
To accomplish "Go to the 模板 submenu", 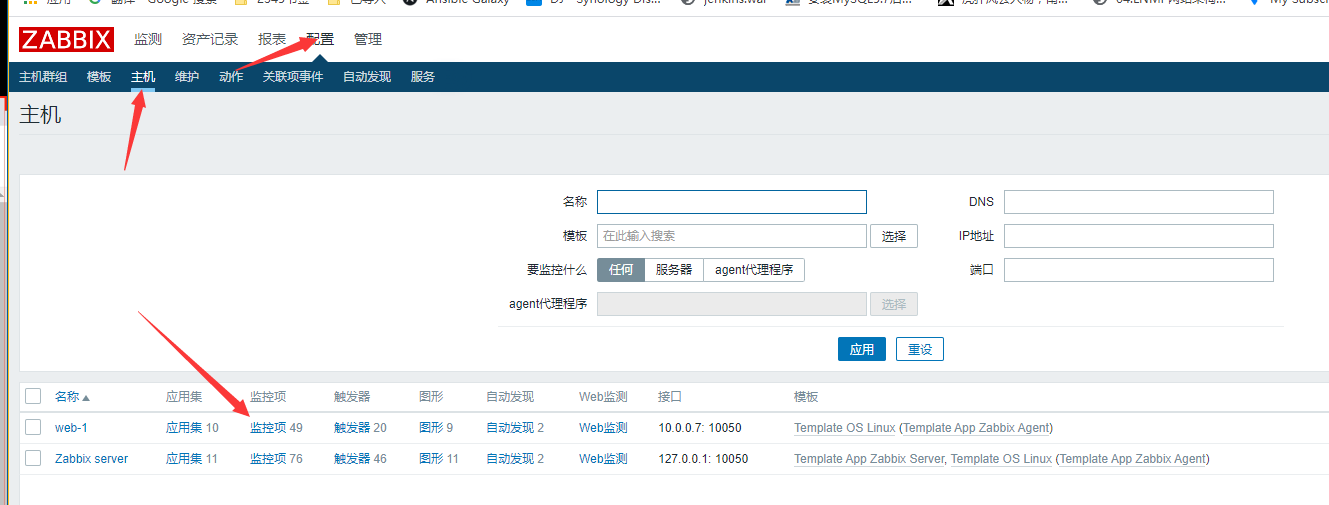I will click(x=99, y=77).
